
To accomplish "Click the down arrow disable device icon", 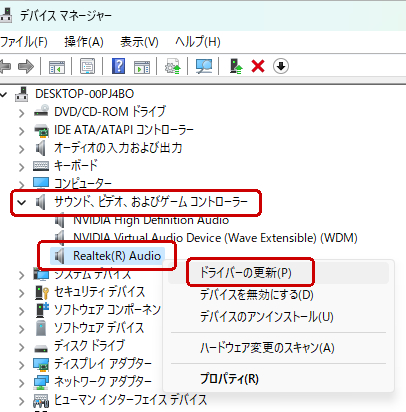I will pos(281,66).
